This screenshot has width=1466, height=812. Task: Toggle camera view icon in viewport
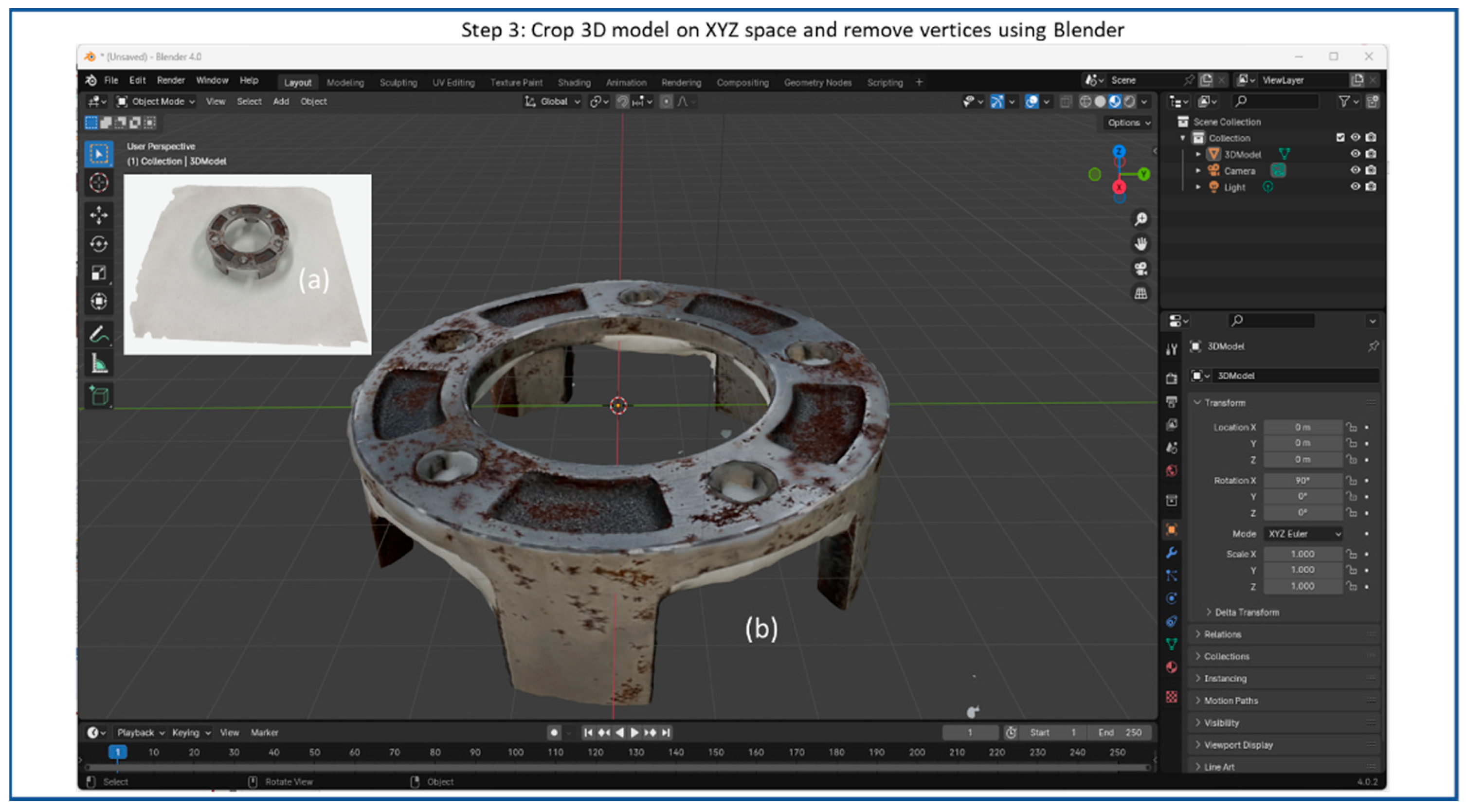pos(1140,269)
